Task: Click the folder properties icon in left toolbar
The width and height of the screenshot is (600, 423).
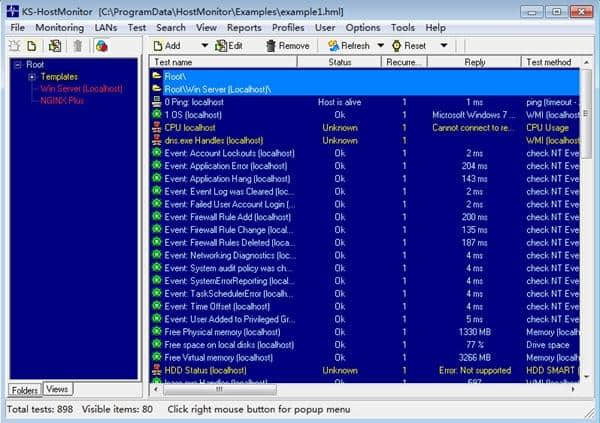Action: tap(54, 46)
